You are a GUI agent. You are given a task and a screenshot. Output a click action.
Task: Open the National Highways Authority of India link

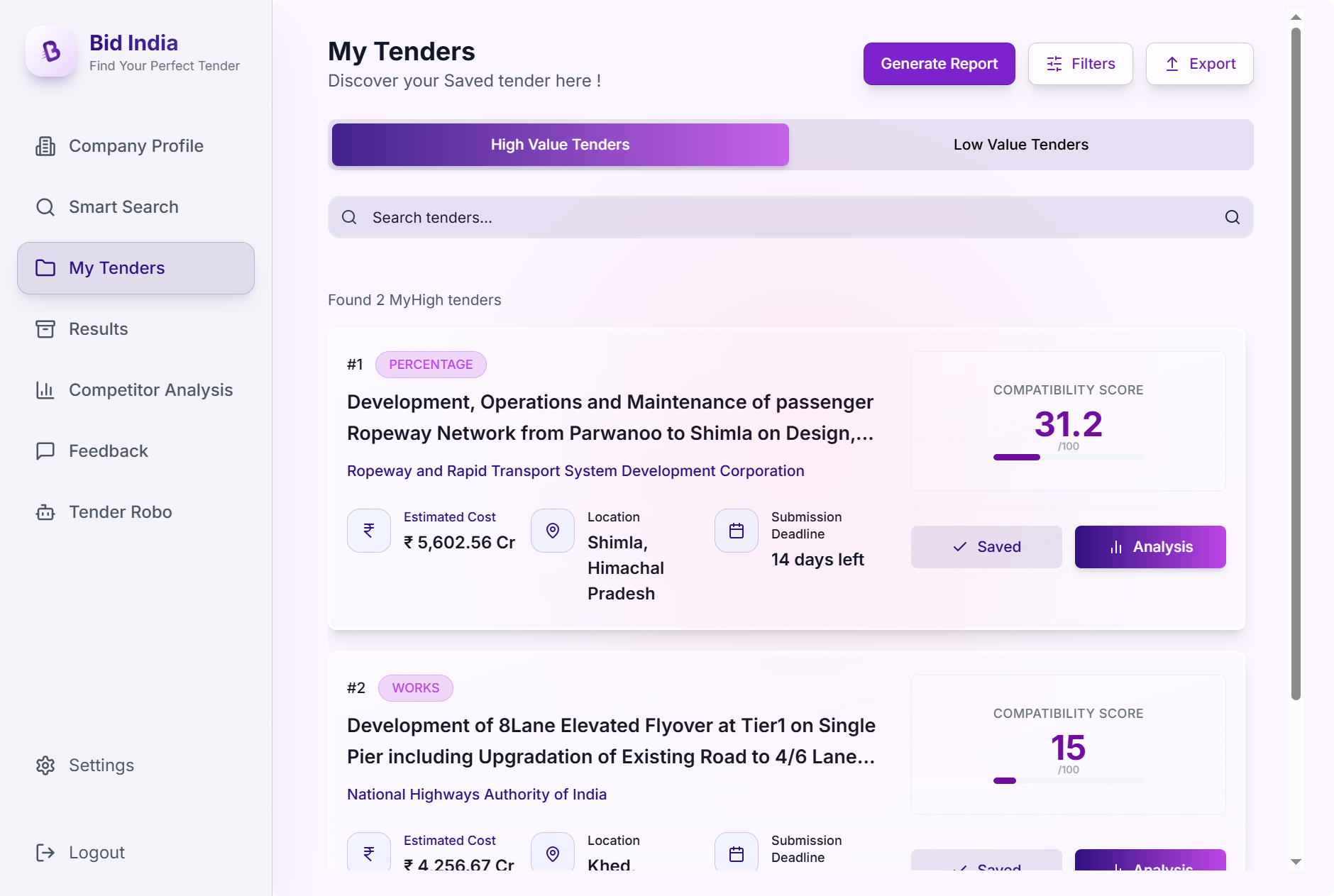pyautogui.click(x=477, y=795)
